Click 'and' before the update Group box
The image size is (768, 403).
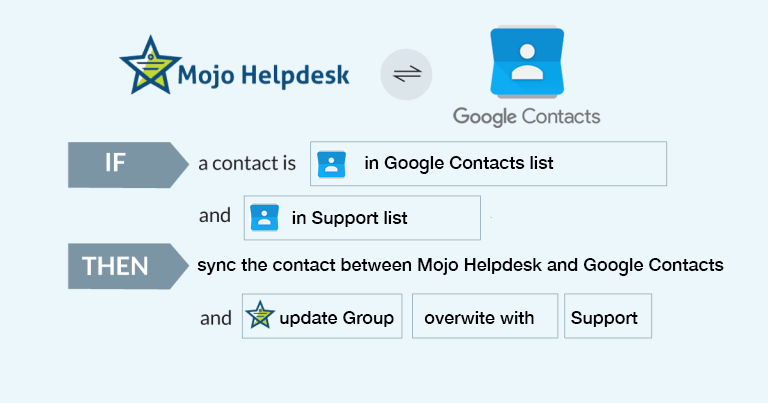pyautogui.click(x=215, y=318)
